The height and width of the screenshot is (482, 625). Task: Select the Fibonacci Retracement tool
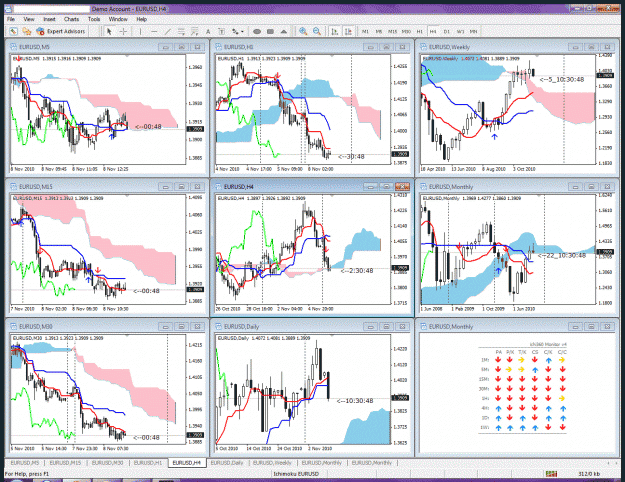click(194, 31)
